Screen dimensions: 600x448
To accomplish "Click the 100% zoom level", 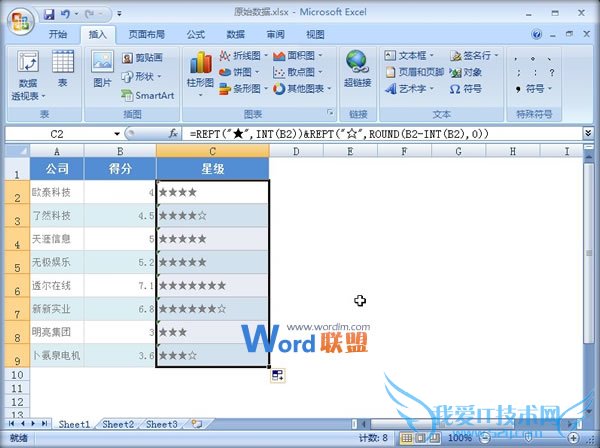I will [460, 438].
